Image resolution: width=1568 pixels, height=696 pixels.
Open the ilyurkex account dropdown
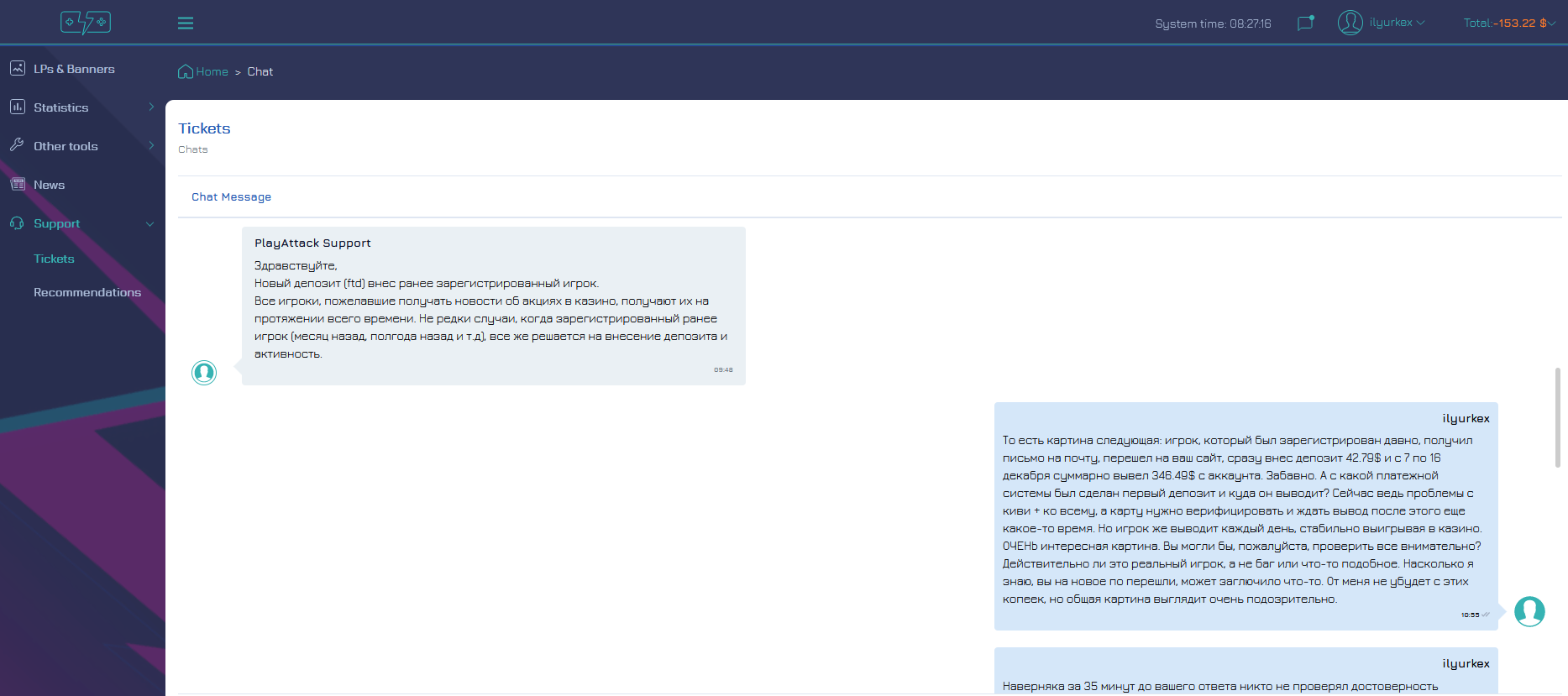coord(1397,23)
